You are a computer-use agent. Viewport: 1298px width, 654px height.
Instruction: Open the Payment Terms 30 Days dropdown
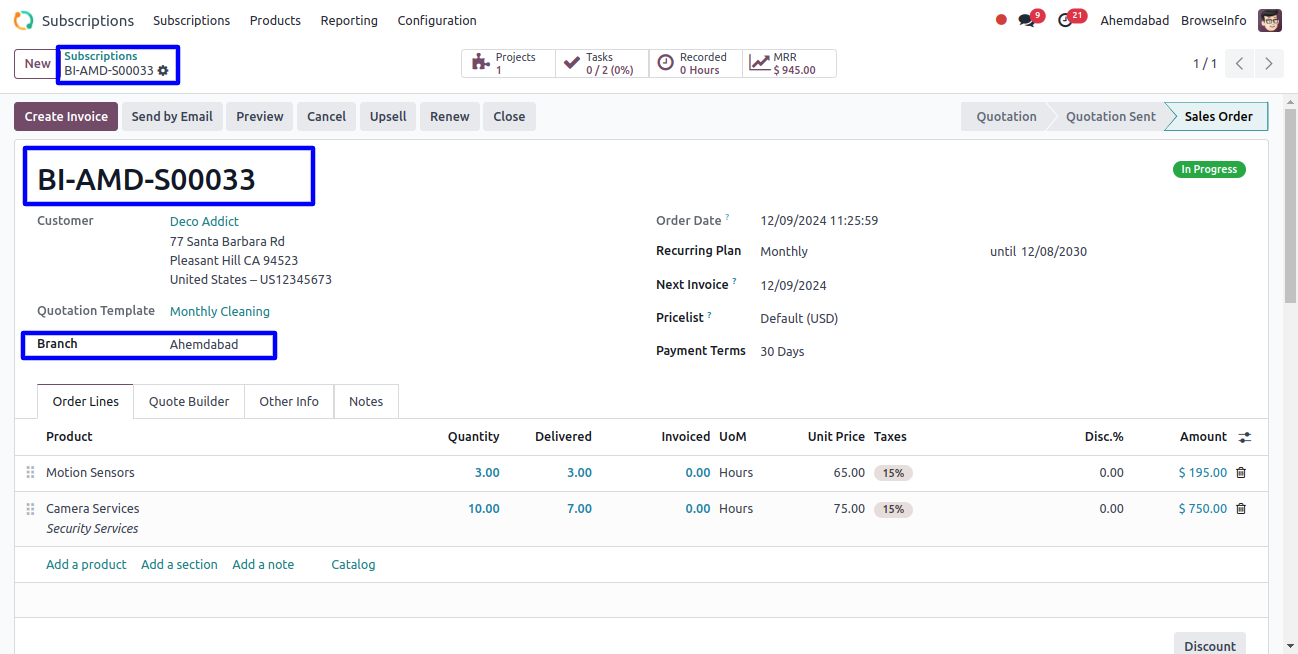tap(860, 352)
